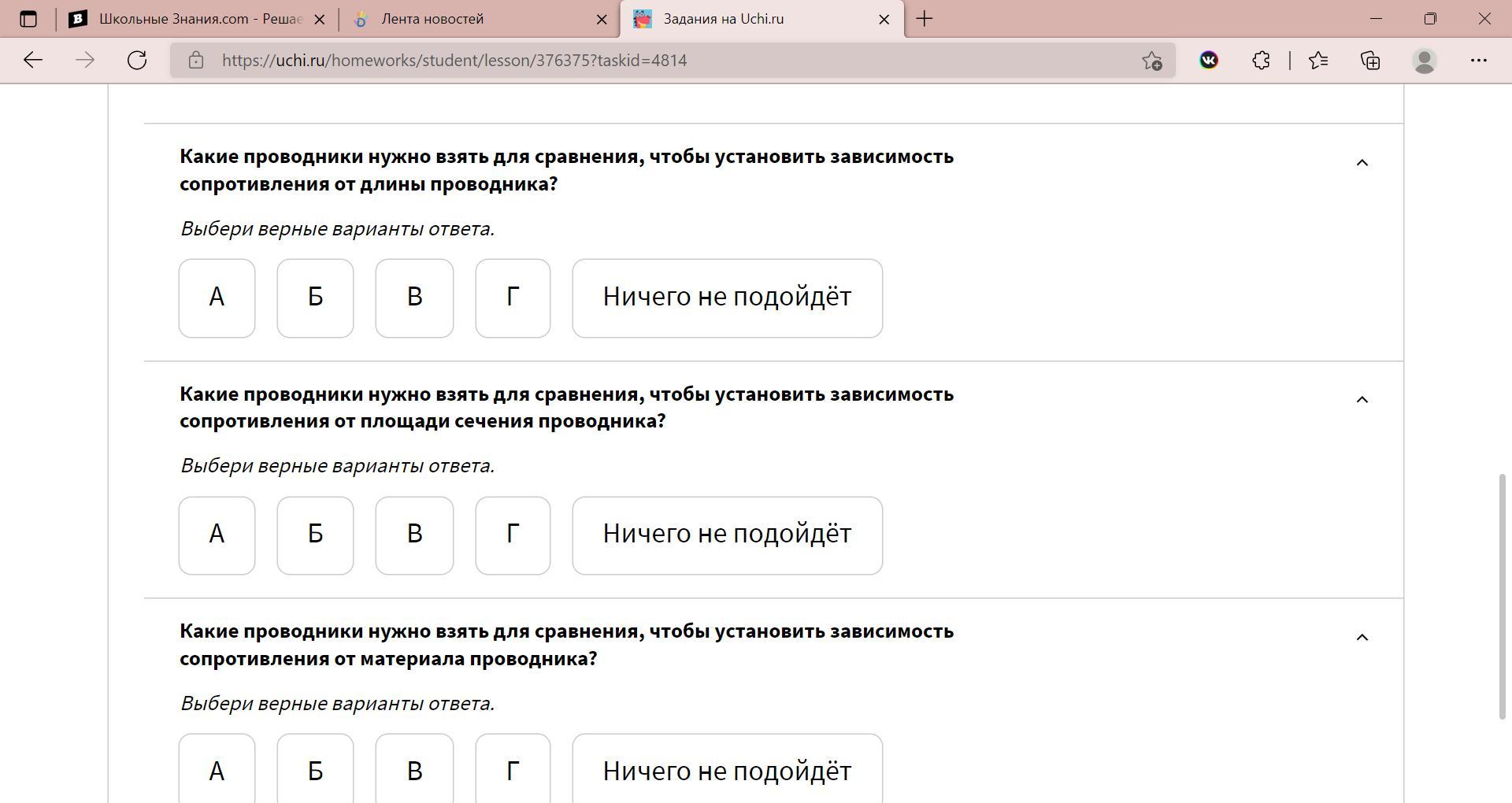Open browser Collections
Screen dimensions: 1512x803
tap(1371, 61)
